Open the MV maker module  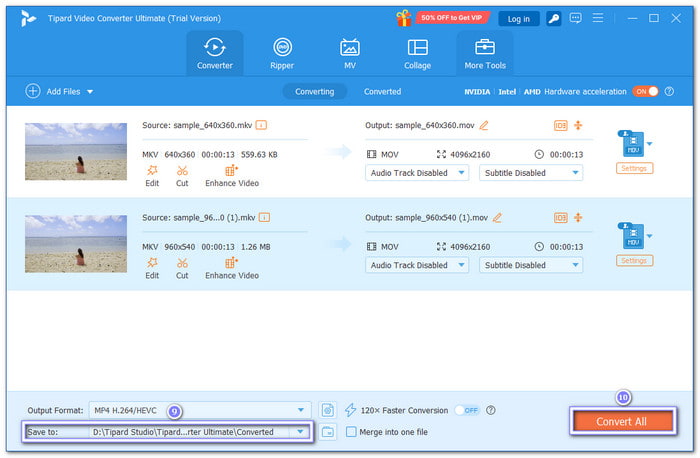350,53
